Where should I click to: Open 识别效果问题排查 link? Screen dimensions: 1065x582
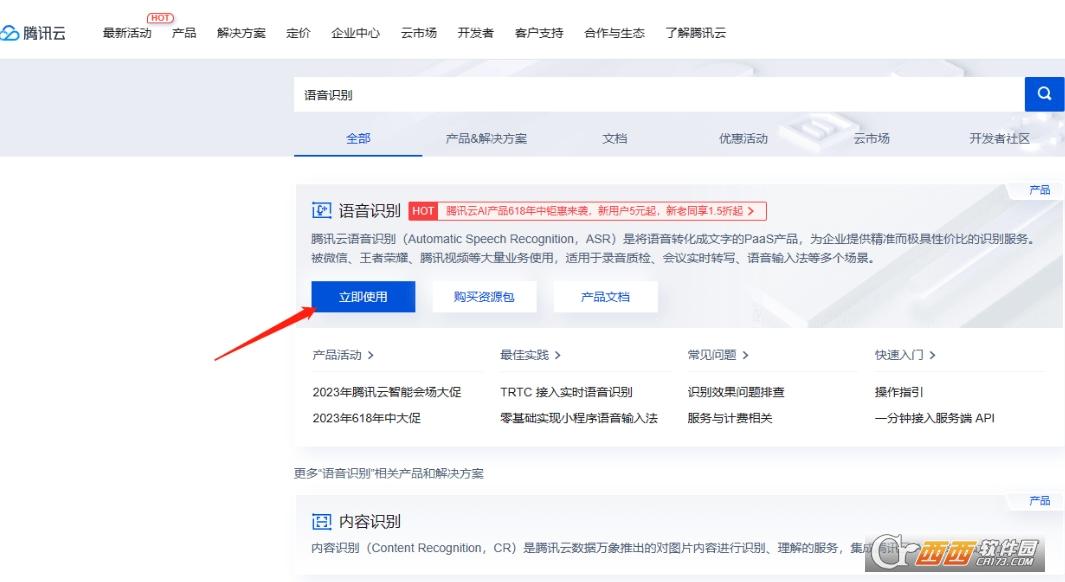736,393
